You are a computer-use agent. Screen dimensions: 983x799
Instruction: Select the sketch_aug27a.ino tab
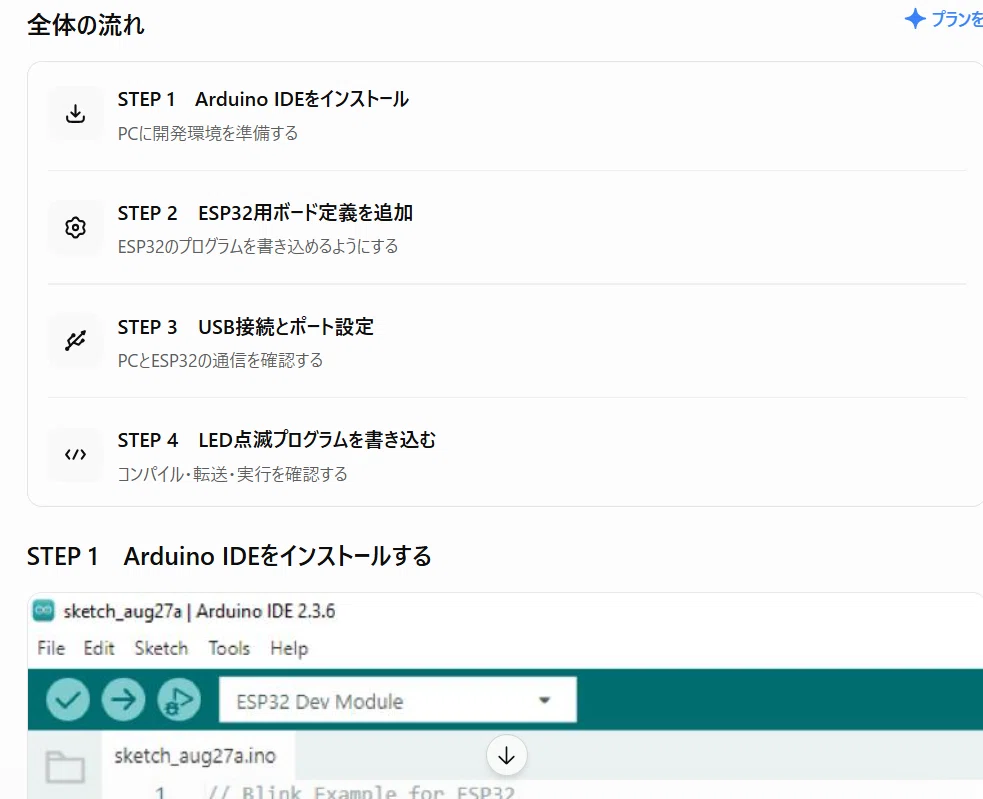pyautogui.click(x=195, y=756)
